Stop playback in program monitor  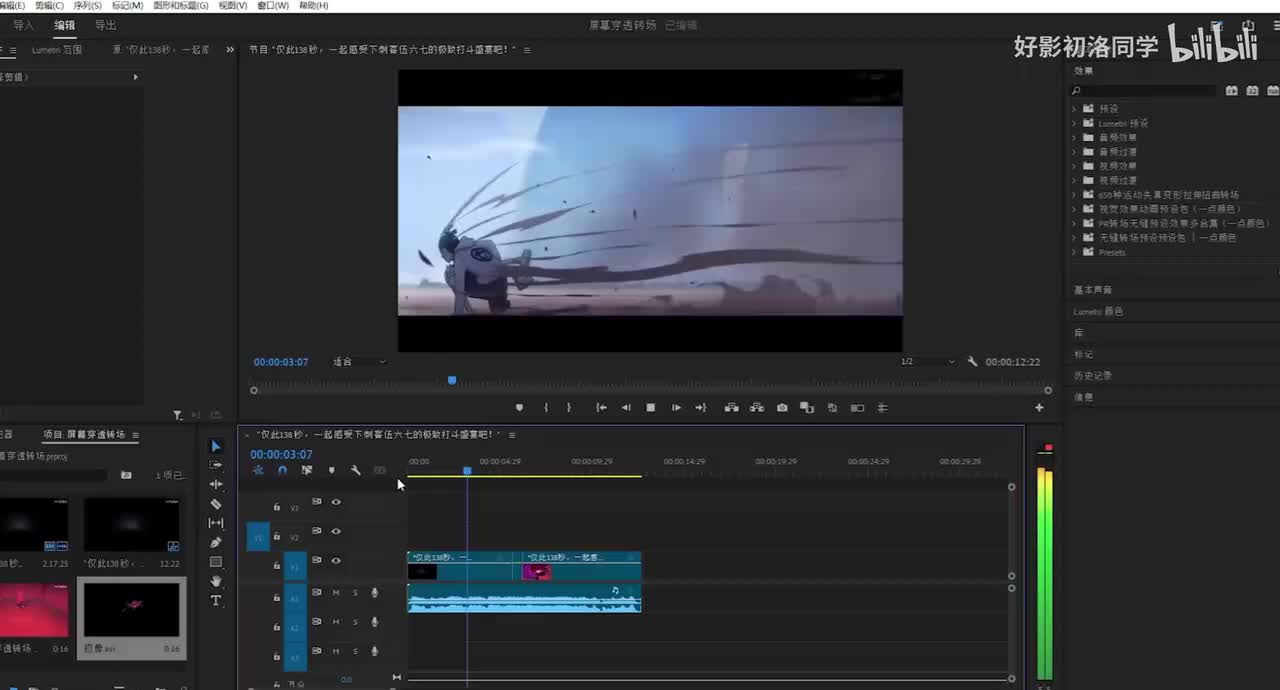(651, 408)
